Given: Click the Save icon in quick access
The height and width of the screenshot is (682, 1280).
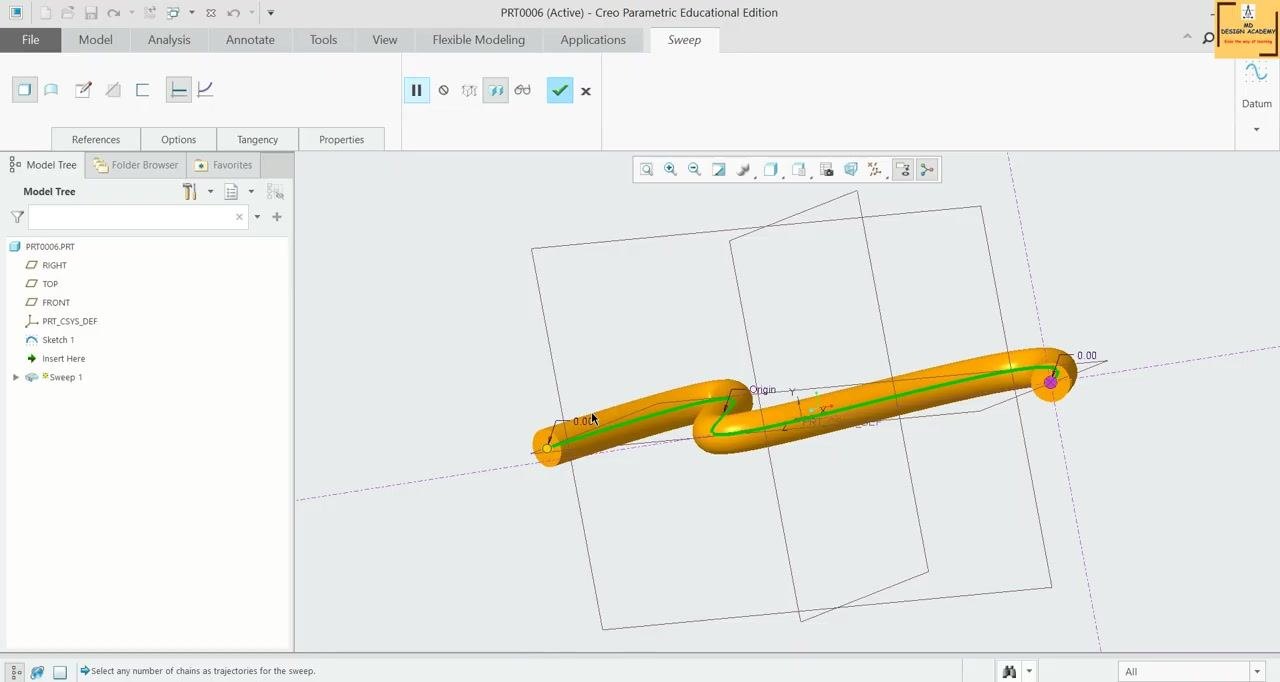Looking at the screenshot, I should coord(91,13).
